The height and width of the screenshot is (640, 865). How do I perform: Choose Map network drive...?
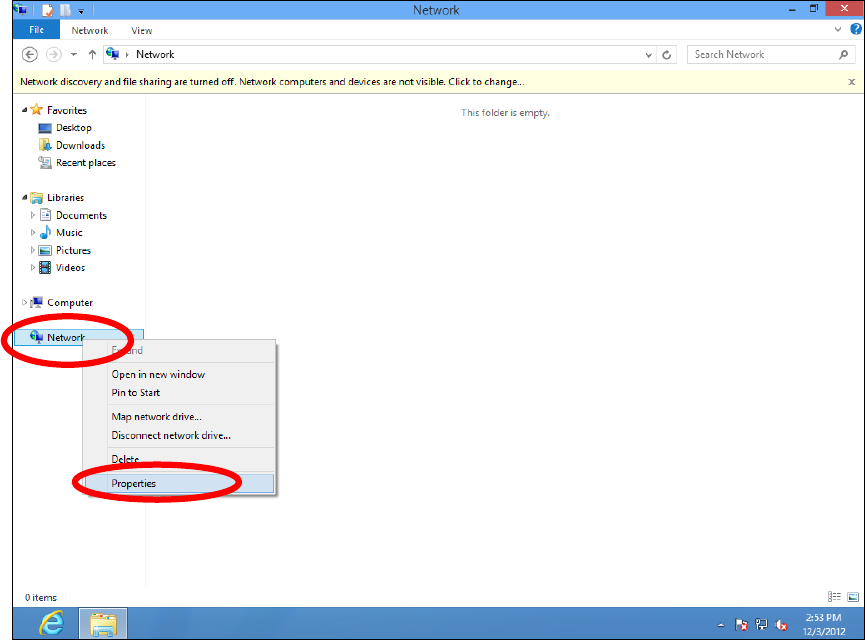156,417
